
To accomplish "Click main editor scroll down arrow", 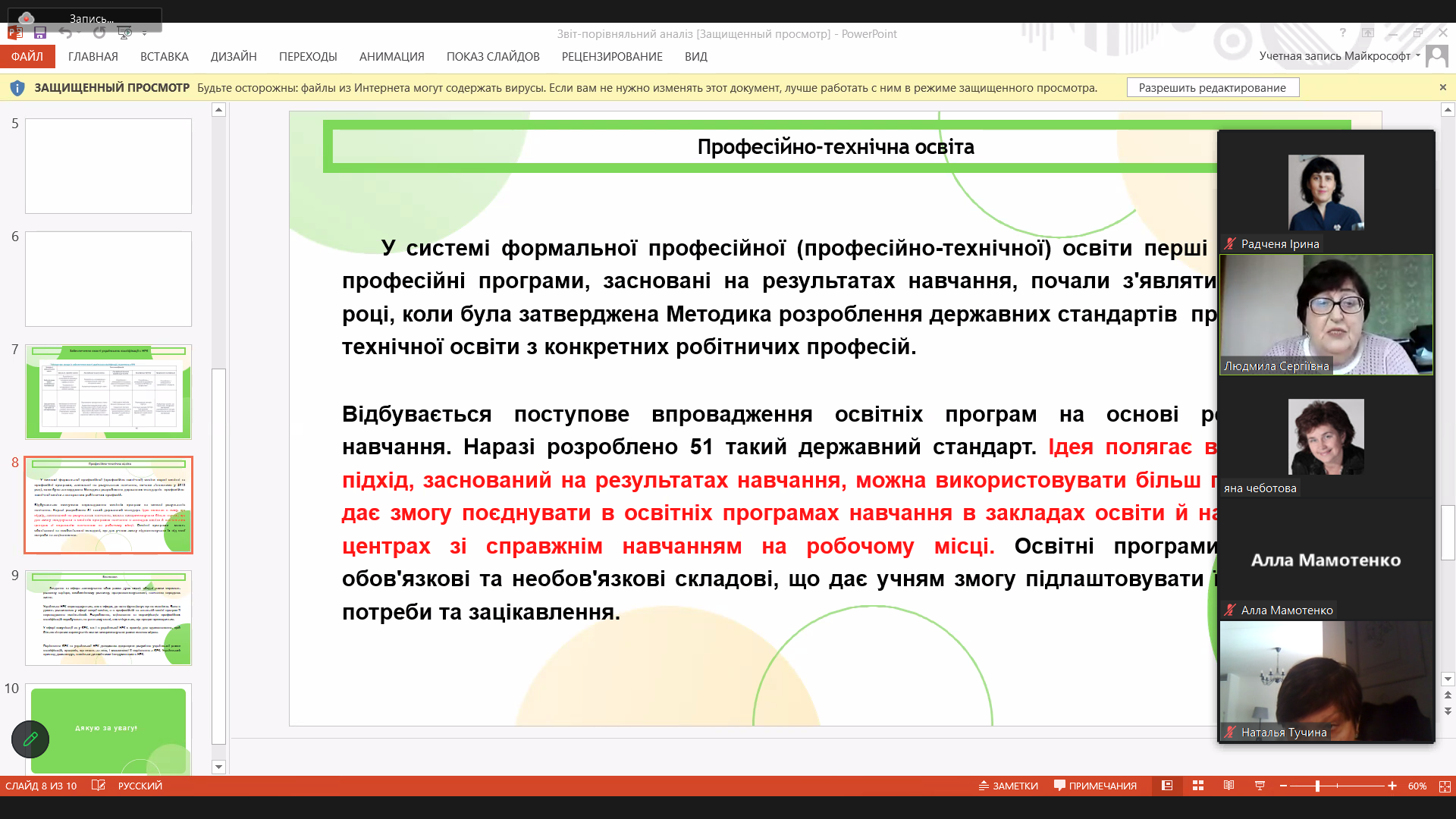I will tap(1448, 679).
